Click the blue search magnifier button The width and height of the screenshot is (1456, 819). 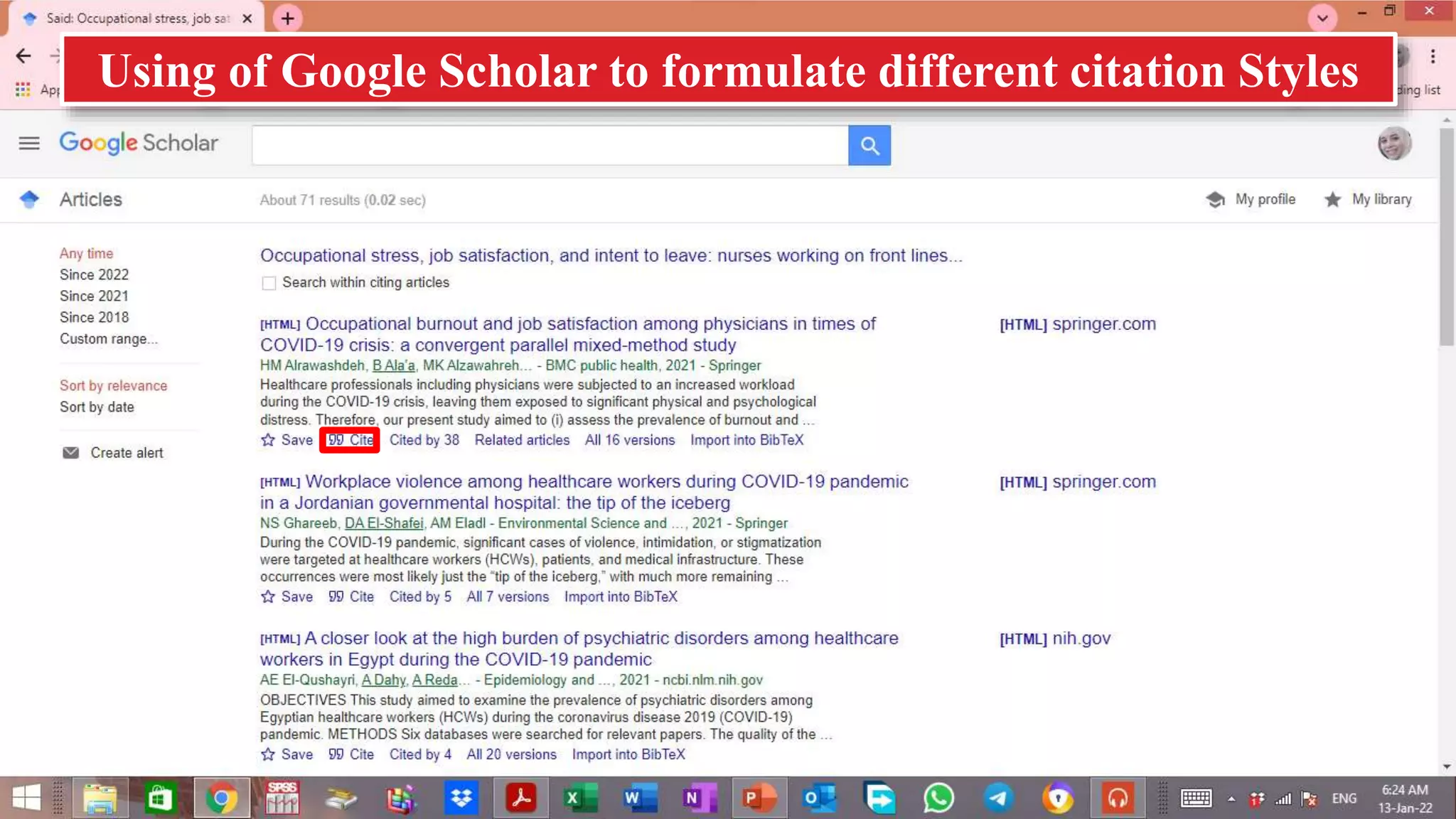point(869,146)
